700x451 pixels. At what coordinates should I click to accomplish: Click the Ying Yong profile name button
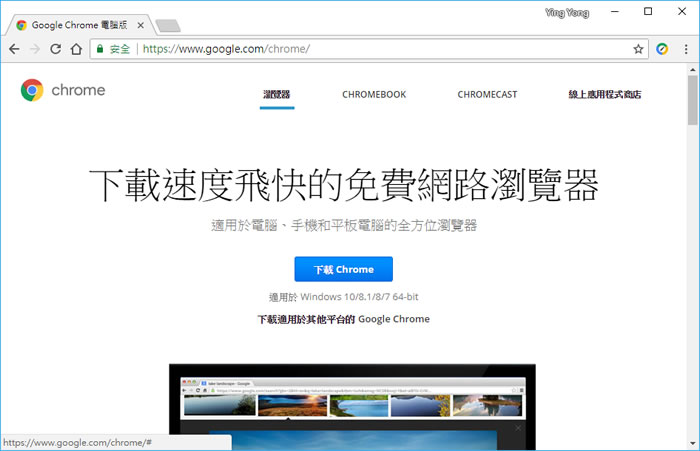(567, 13)
